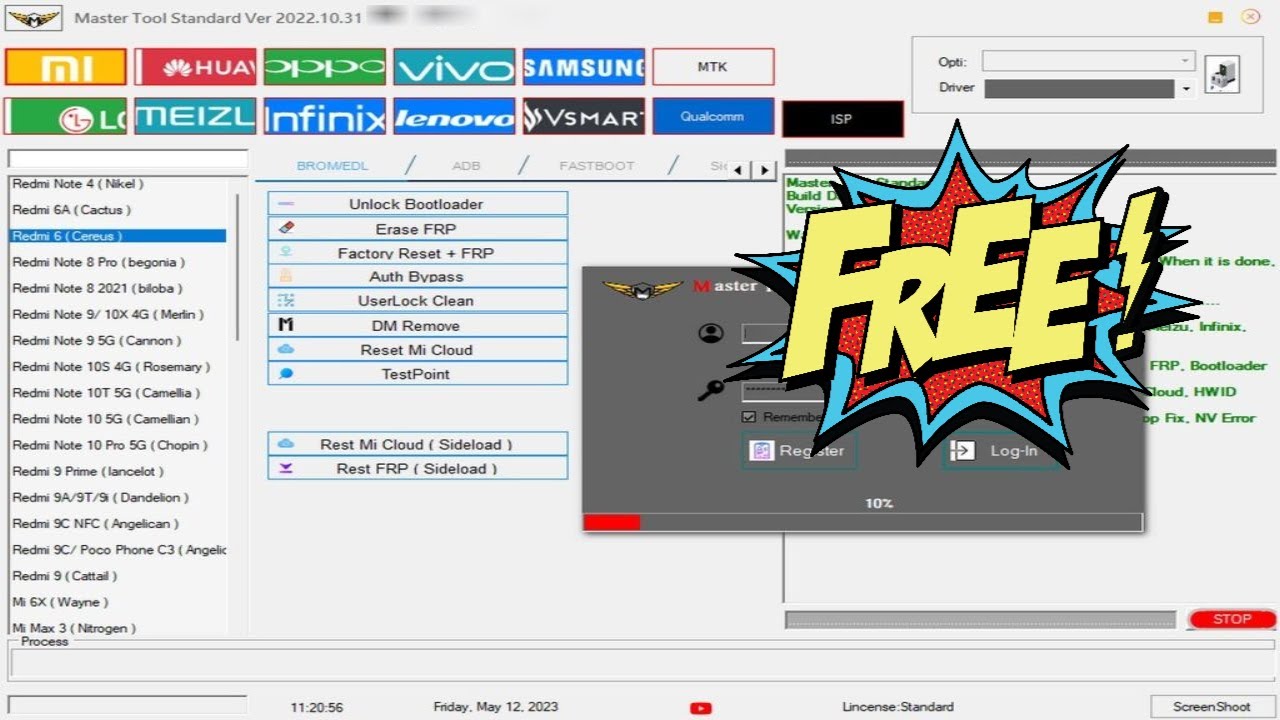Click Erase FRP button
The width and height of the screenshot is (1280, 720).
click(x=418, y=229)
